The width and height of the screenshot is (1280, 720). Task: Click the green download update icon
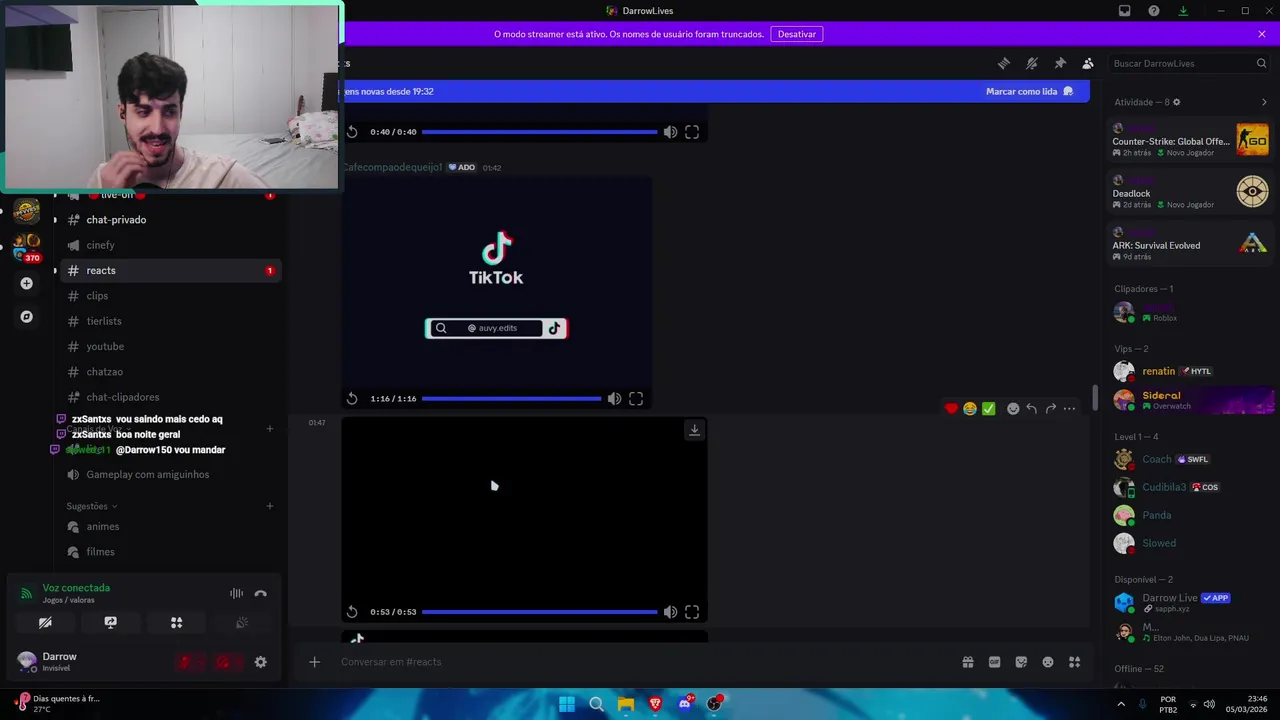[1183, 11]
